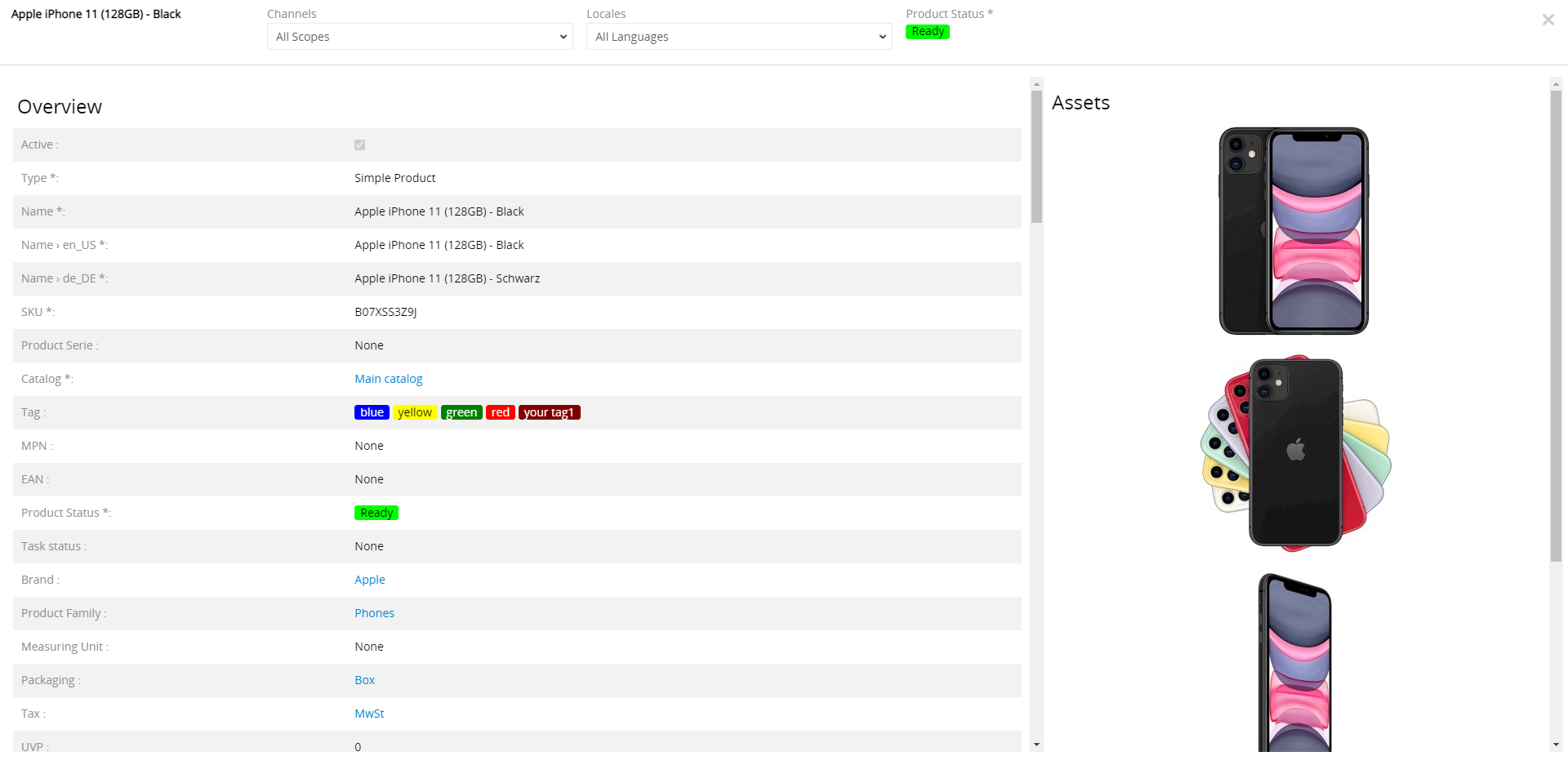Viewport: 1568px width, 765px height.
Task: Open the Phones product family link
Action: coord(374,613)
